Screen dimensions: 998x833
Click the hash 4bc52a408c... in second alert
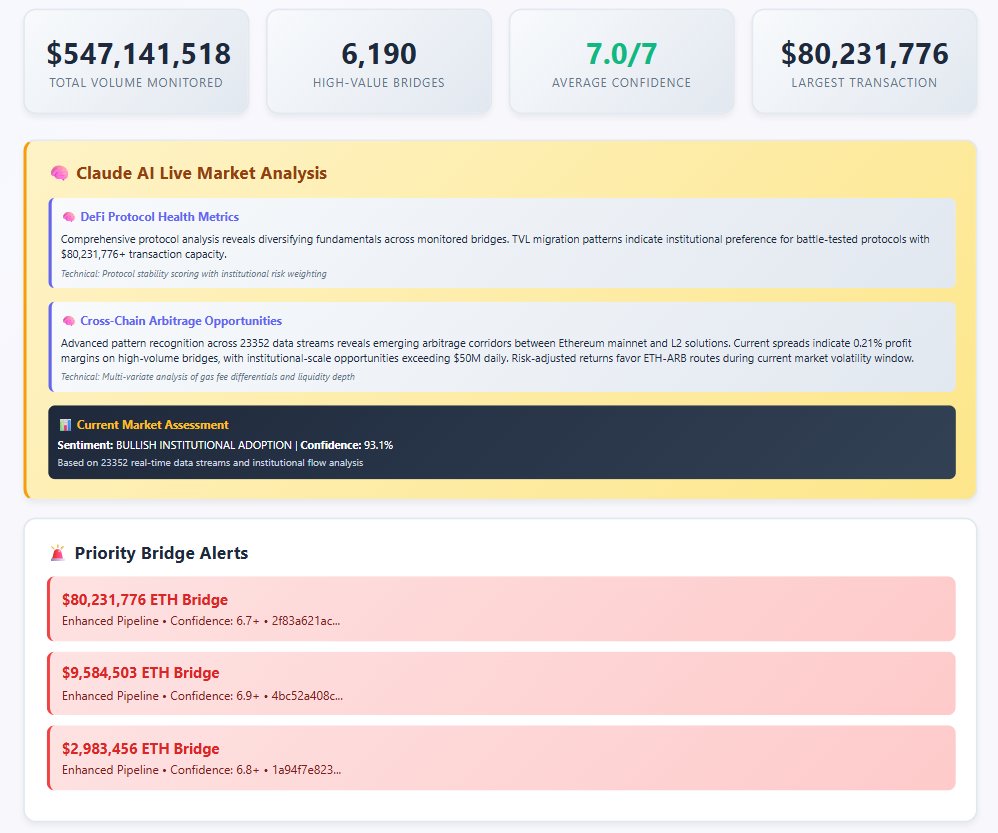click(307, 696)
